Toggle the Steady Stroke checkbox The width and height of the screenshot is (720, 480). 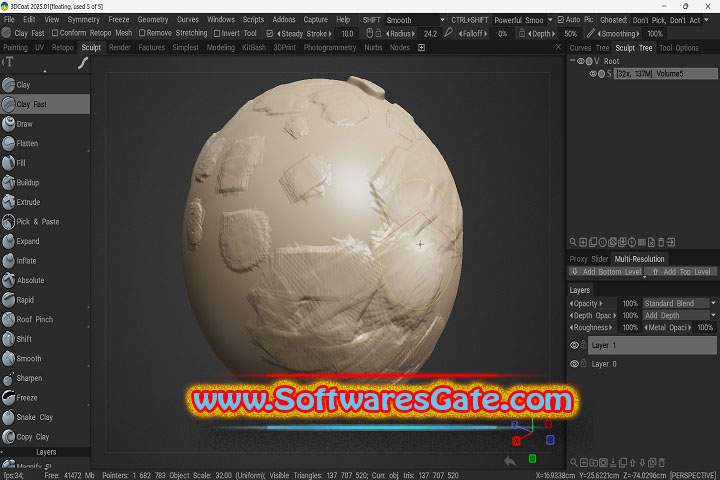[270, 34]
